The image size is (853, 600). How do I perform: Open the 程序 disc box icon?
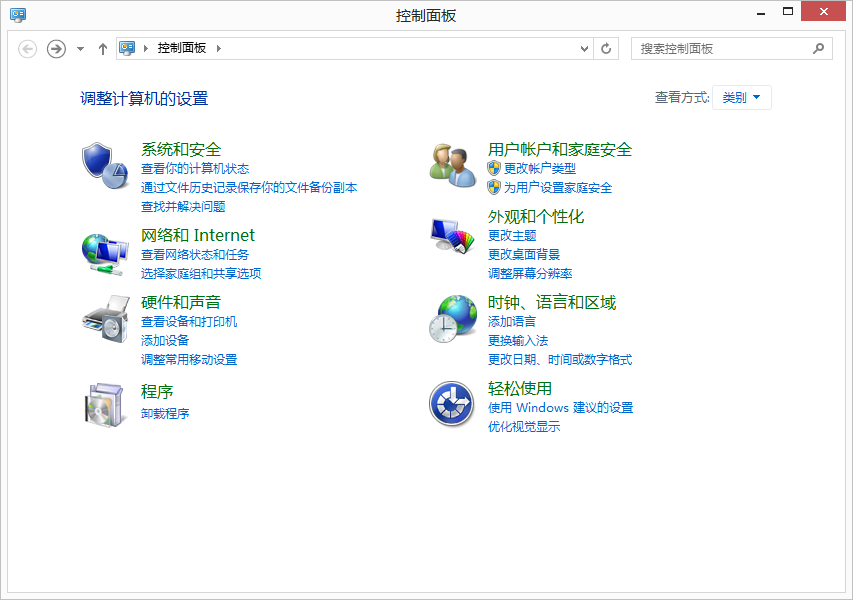tap(104, 405)
